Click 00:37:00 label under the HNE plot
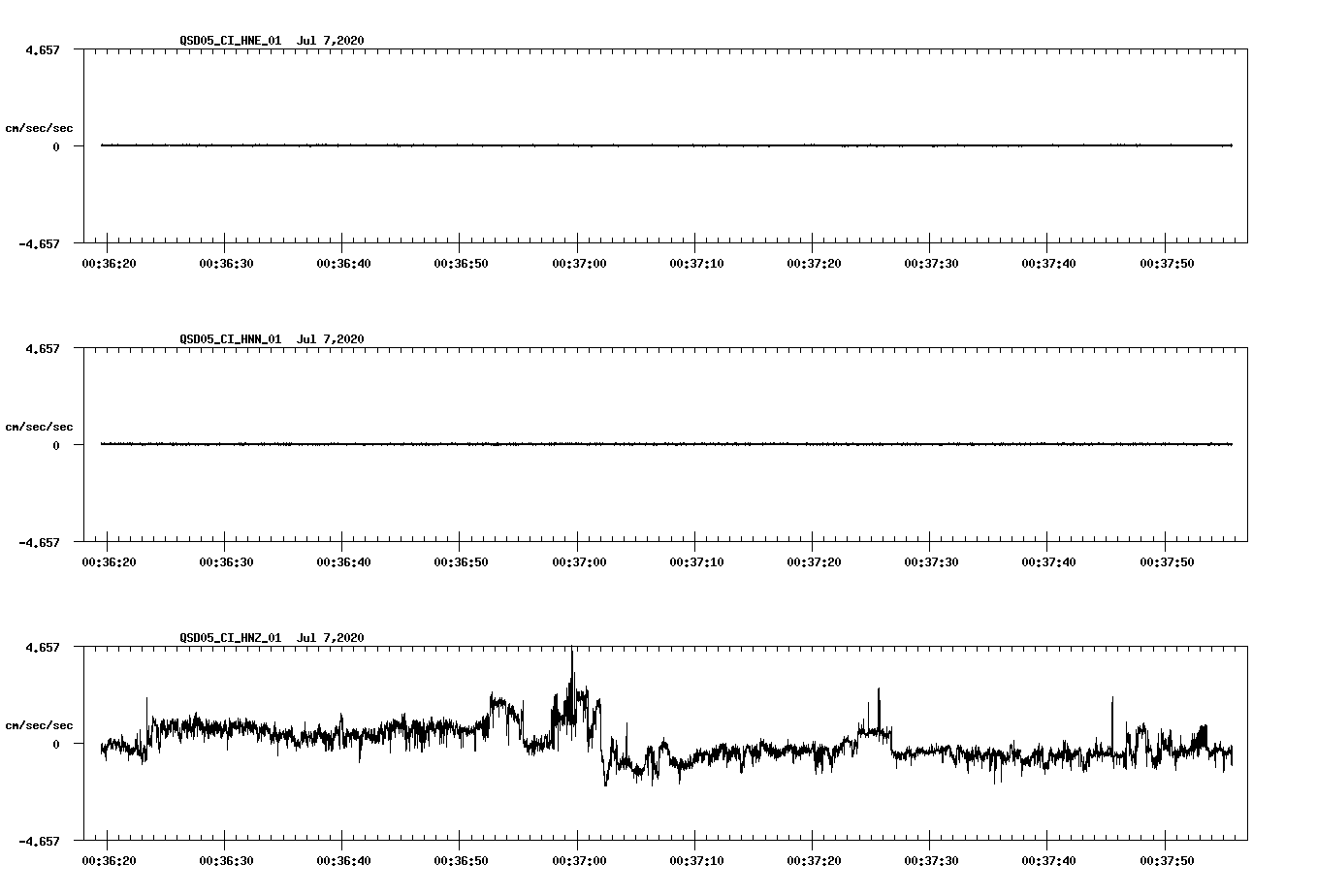Image resolution: width=1317 pixels, height=896 pixels. click(x=579, y=264)
